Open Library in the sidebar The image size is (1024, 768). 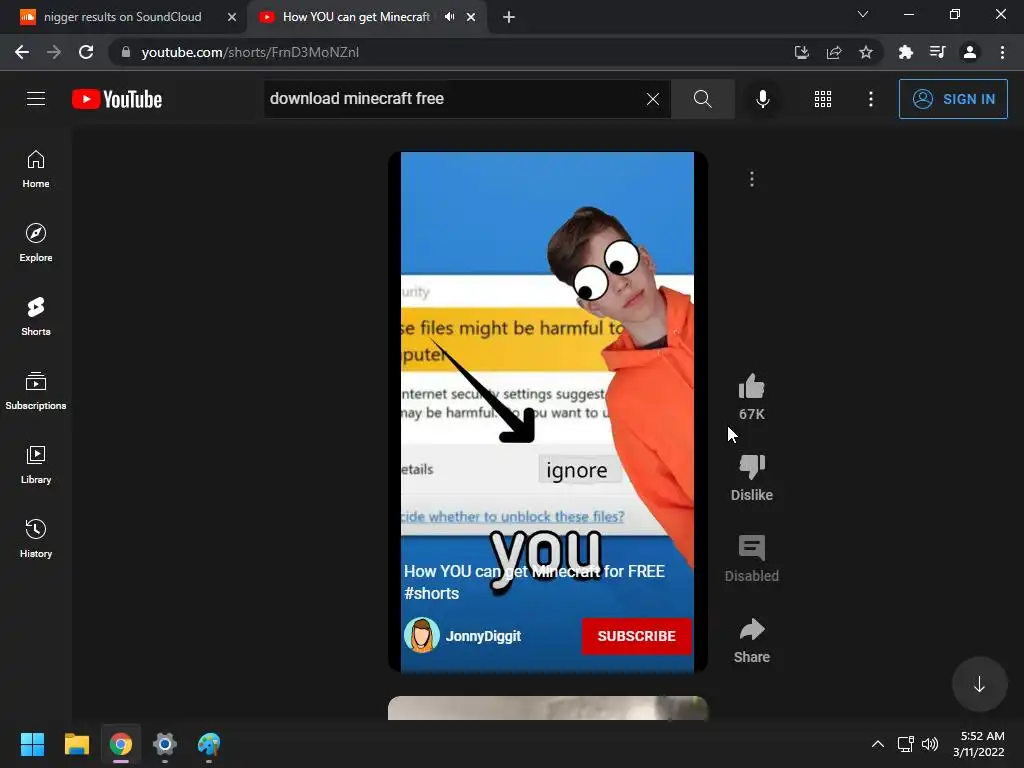[x=36, y=464]
